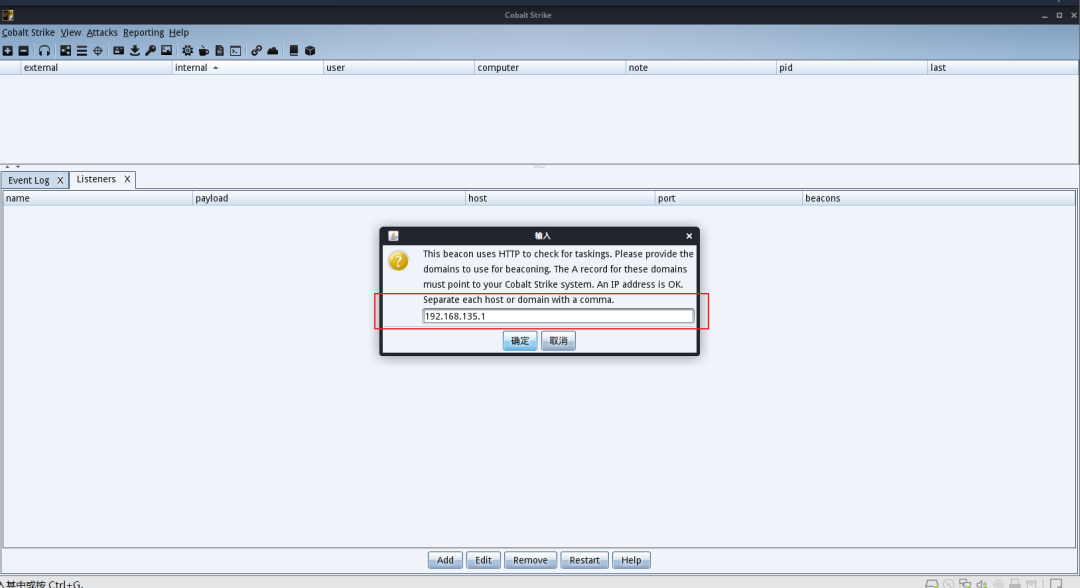This screenshot has width=1080, height=588.
Task: Sort sessions by last column header
Action: point(1003,67)
